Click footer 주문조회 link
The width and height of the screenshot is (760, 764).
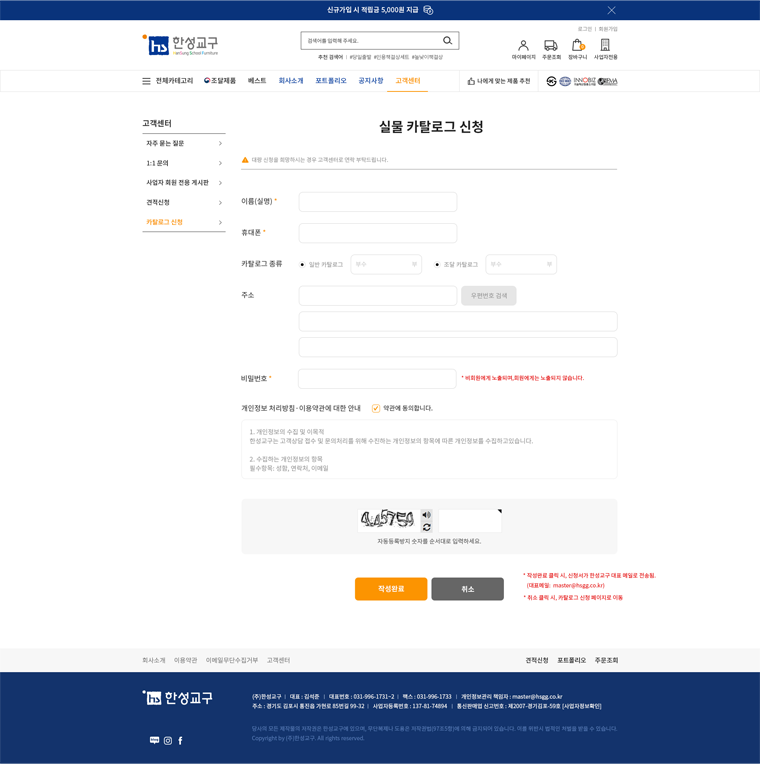pos(606,660)
